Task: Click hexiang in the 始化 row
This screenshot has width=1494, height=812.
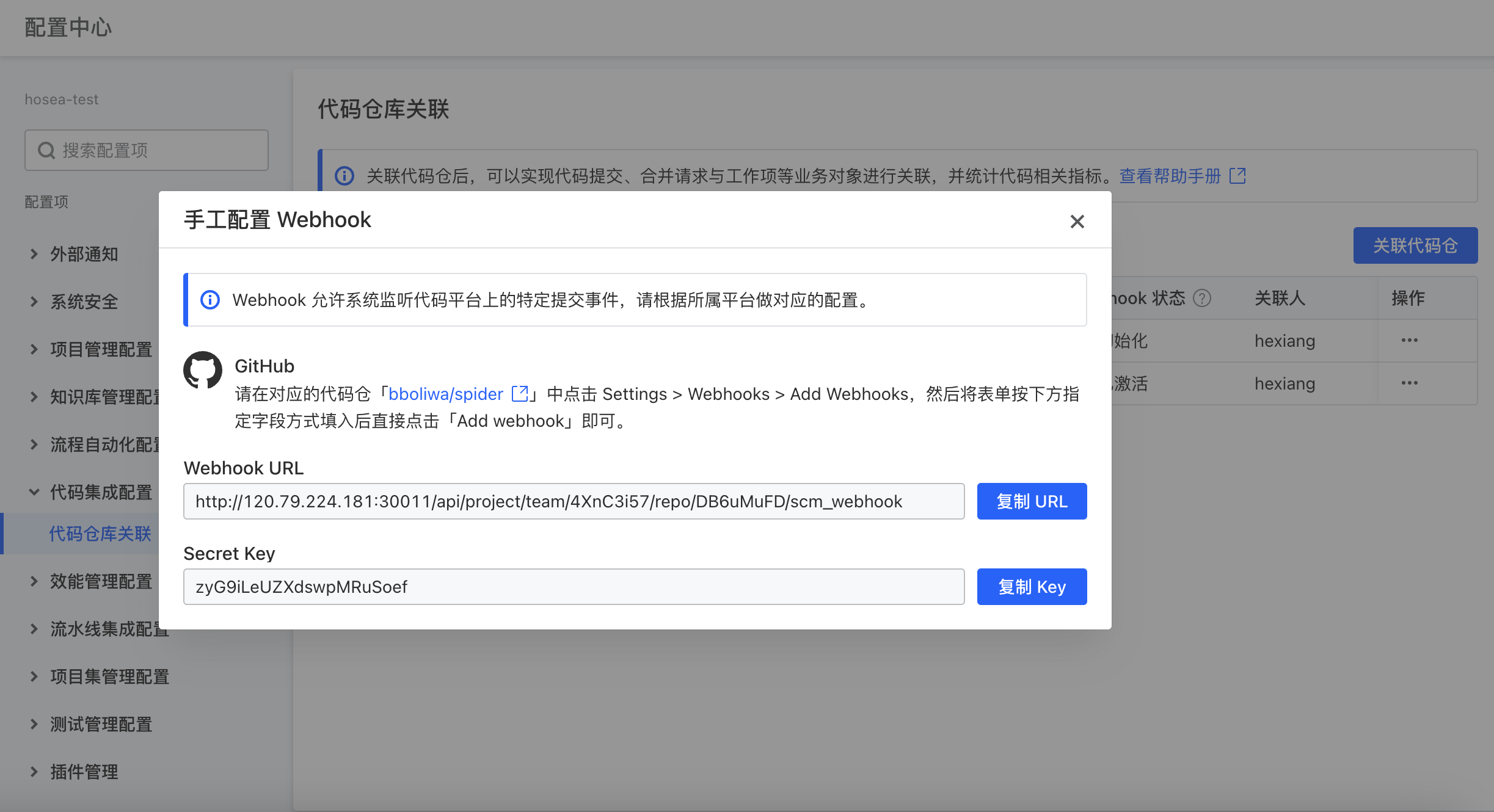Action: [1284, 341]
